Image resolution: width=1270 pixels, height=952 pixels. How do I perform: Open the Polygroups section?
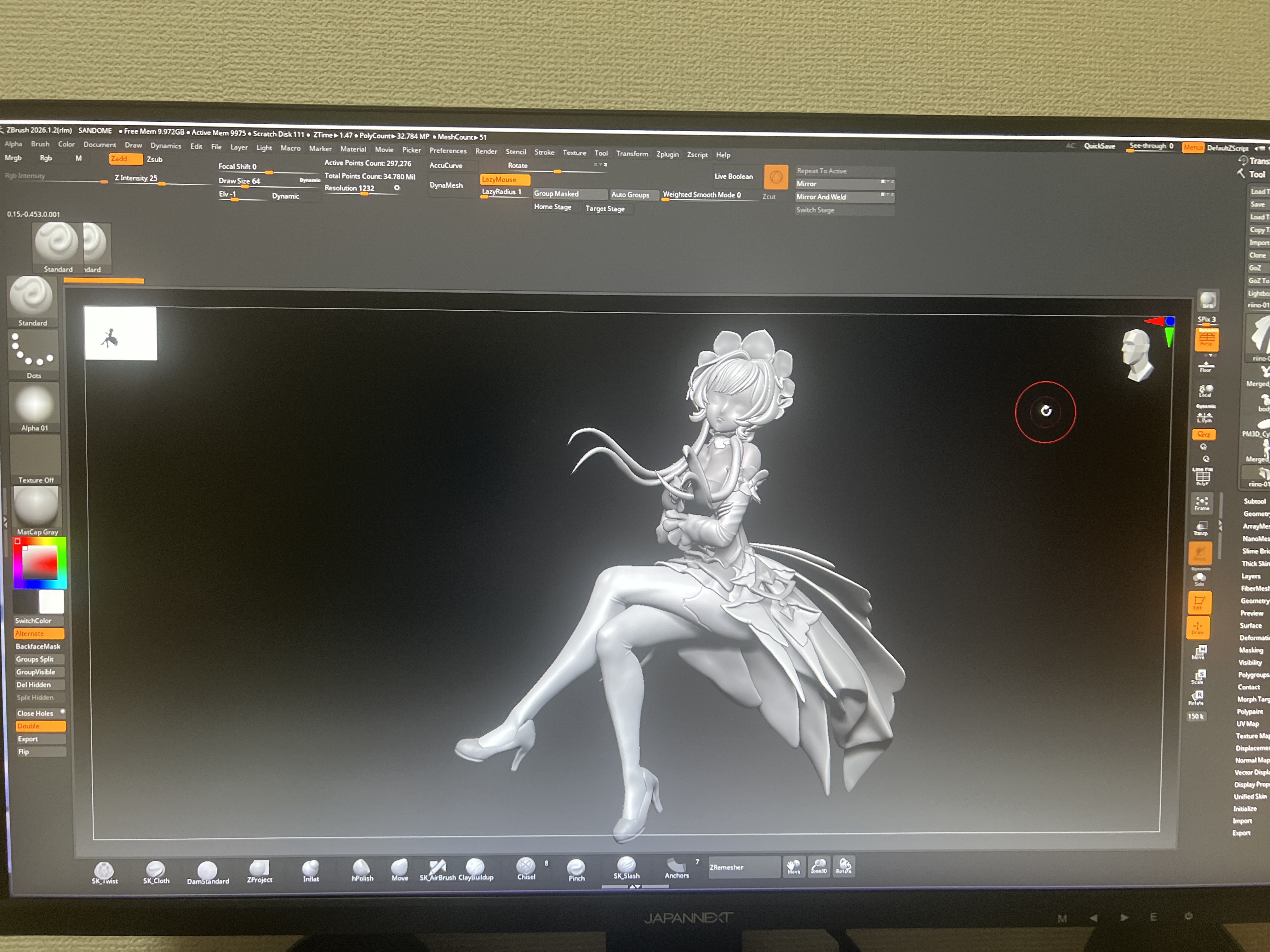[1253, 675]
